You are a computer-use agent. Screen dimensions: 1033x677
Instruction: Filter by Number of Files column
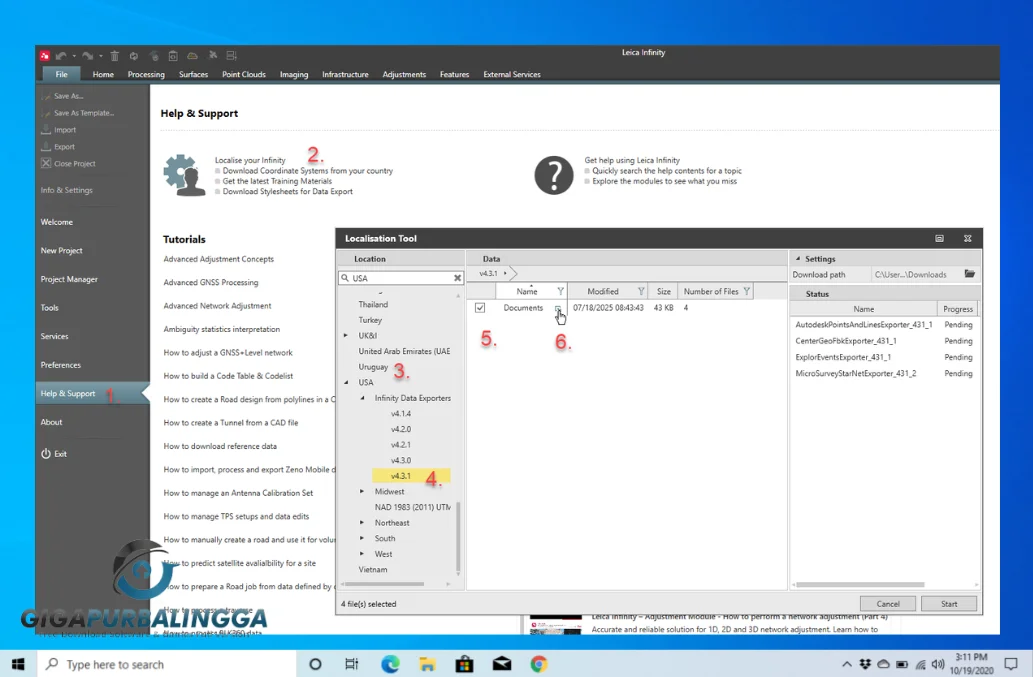point(747,292)
